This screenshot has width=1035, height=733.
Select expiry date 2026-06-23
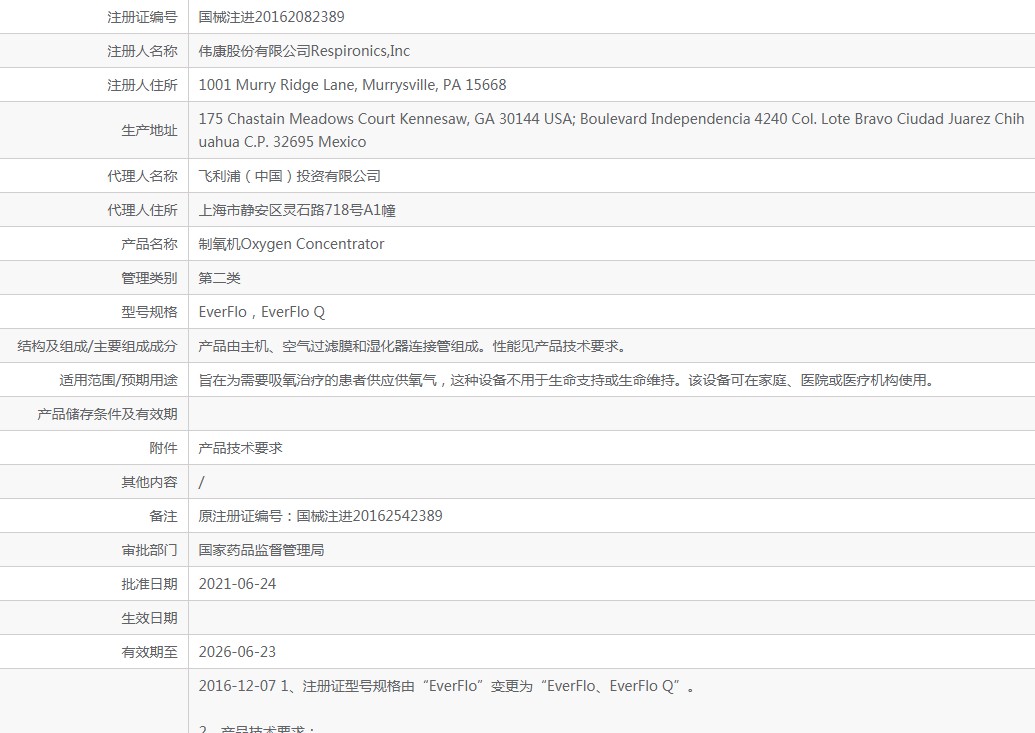pyautogui.click(x=238, y=652)
